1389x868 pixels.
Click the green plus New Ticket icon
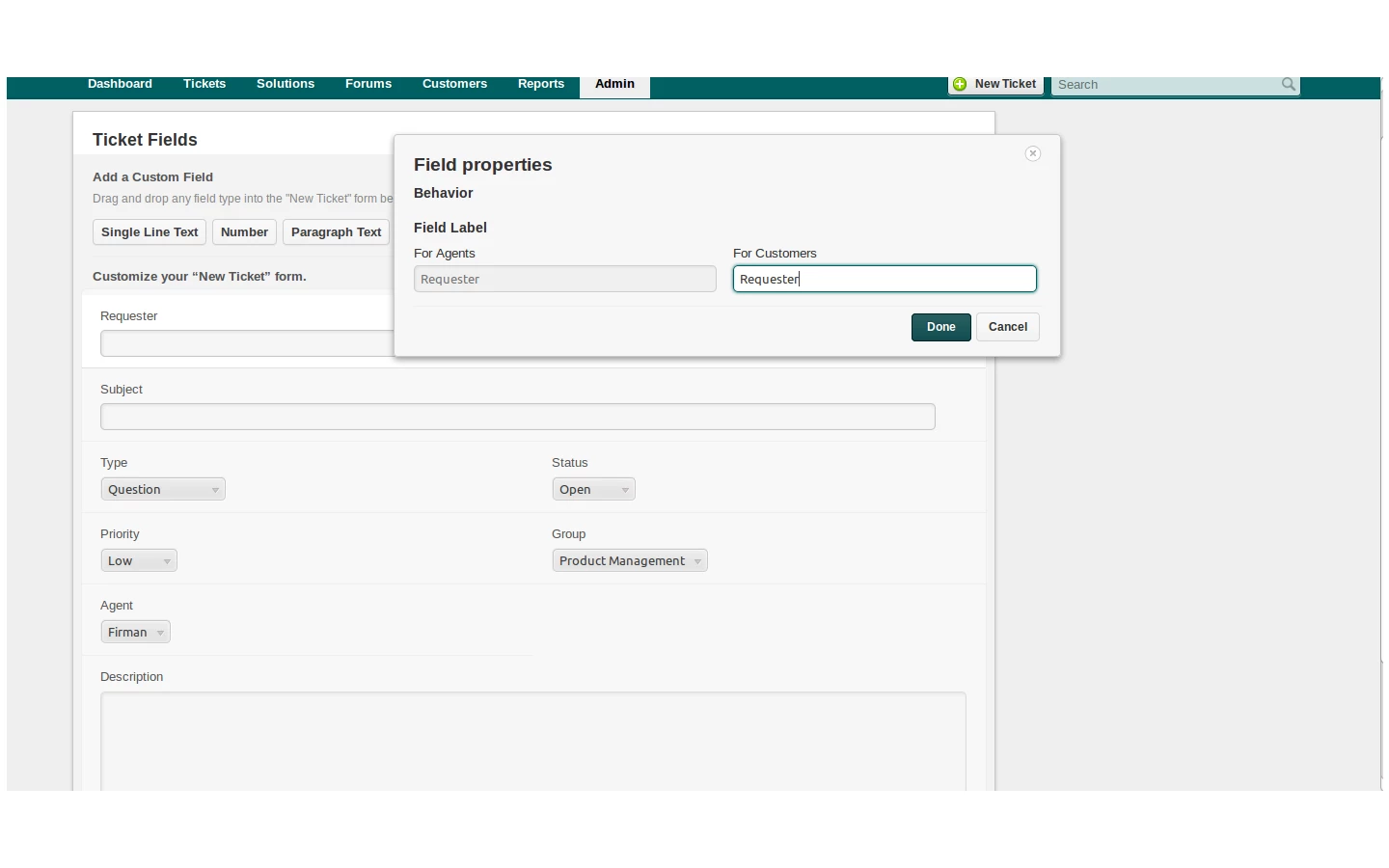coord(960,84)
